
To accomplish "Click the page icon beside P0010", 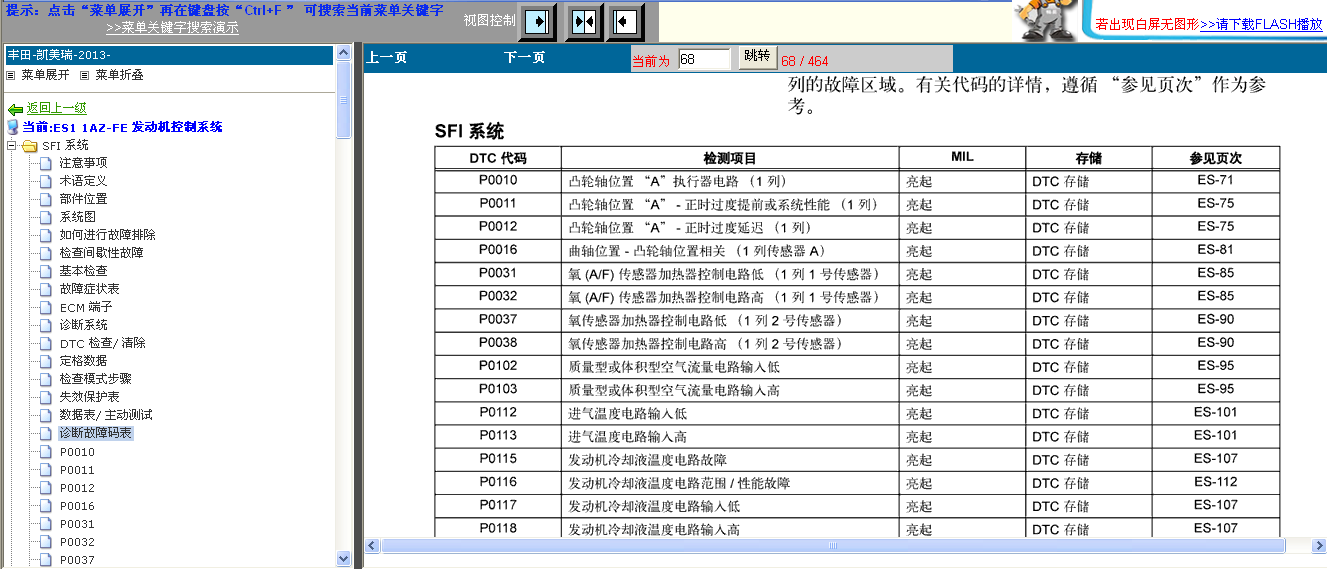I will coord(45,452).
